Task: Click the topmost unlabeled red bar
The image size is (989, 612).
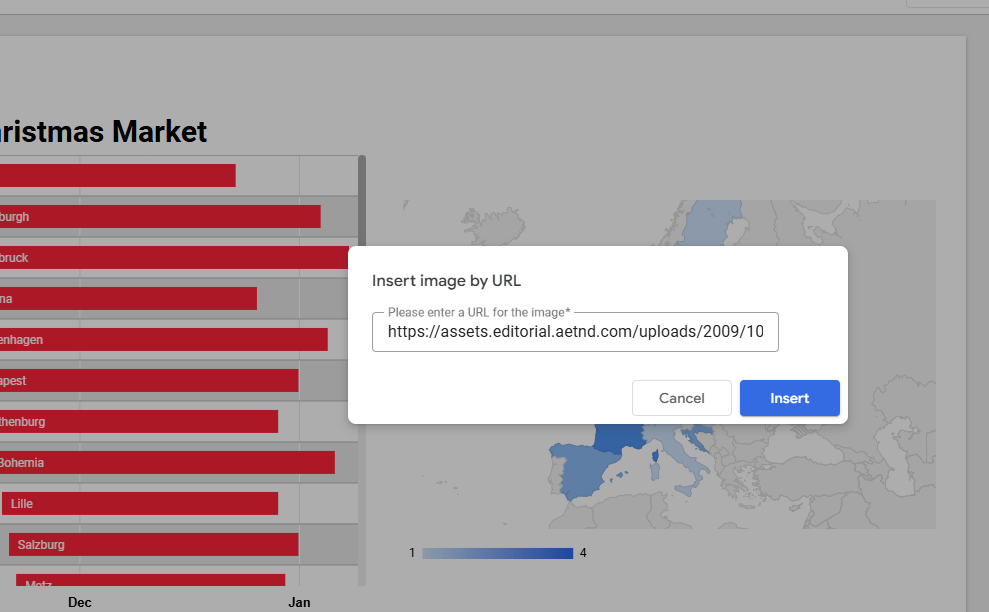Action: click(x=117, y=176)
